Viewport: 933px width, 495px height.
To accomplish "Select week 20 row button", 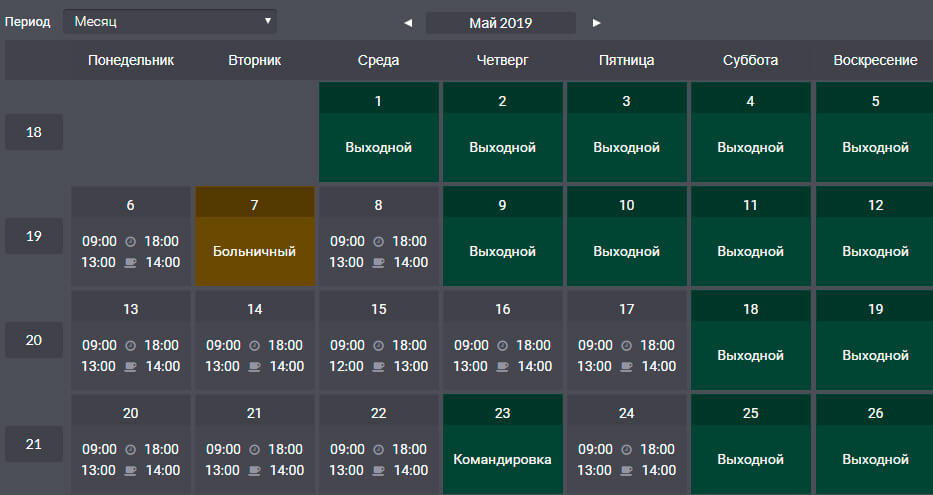I will tap(34, 340).
